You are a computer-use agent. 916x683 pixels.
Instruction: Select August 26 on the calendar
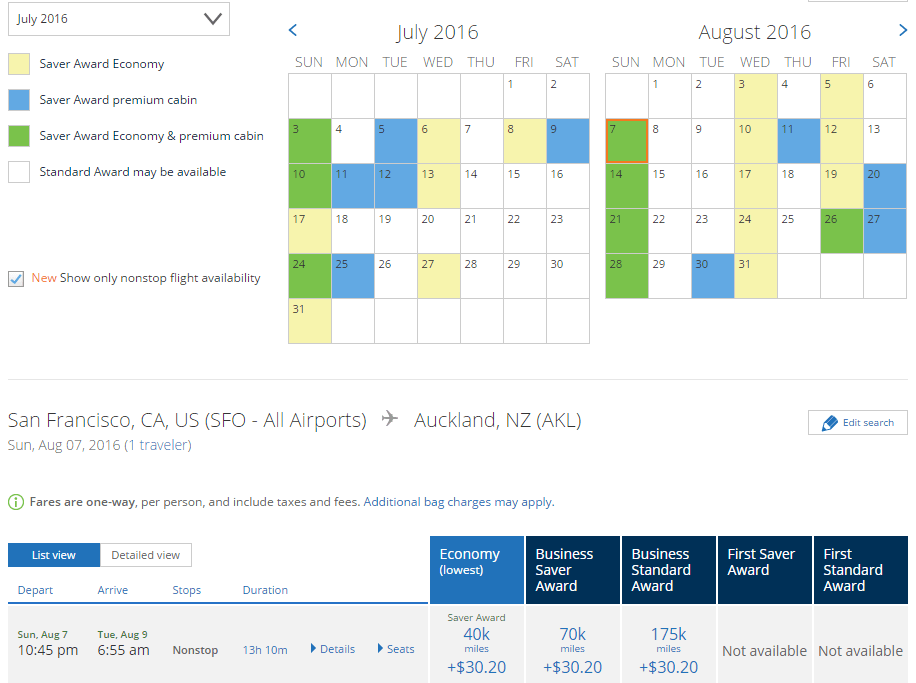(x=841, y=231)
